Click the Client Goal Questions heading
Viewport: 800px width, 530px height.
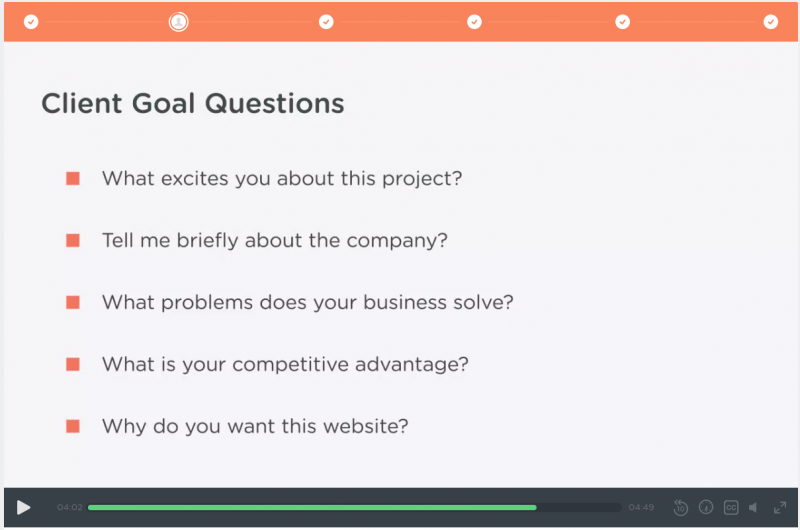[x=193, y=104]
